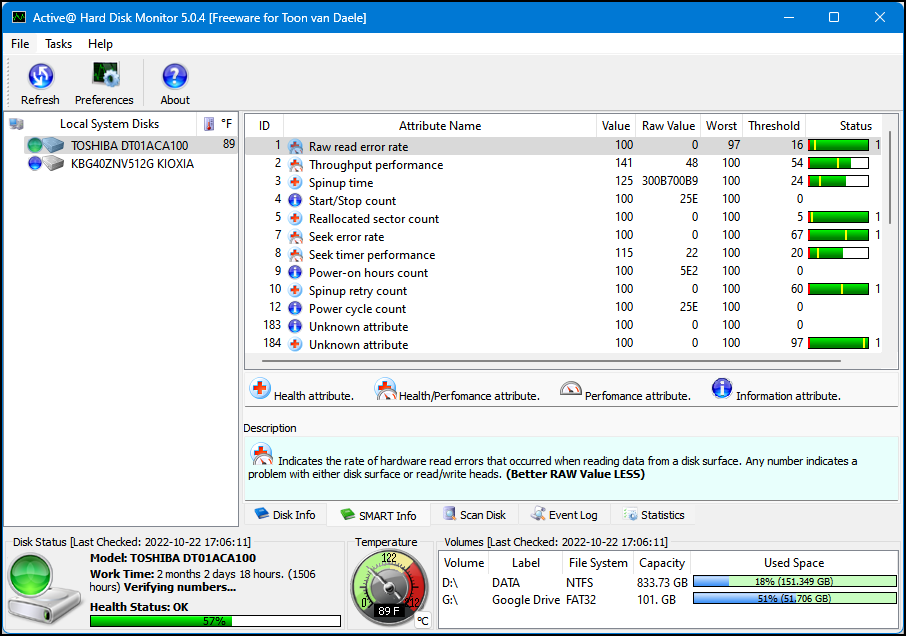Click the Reallocated sector count icon
This screenshot has width=906, height=636.
pyautogui.click(x=295, y=218)
